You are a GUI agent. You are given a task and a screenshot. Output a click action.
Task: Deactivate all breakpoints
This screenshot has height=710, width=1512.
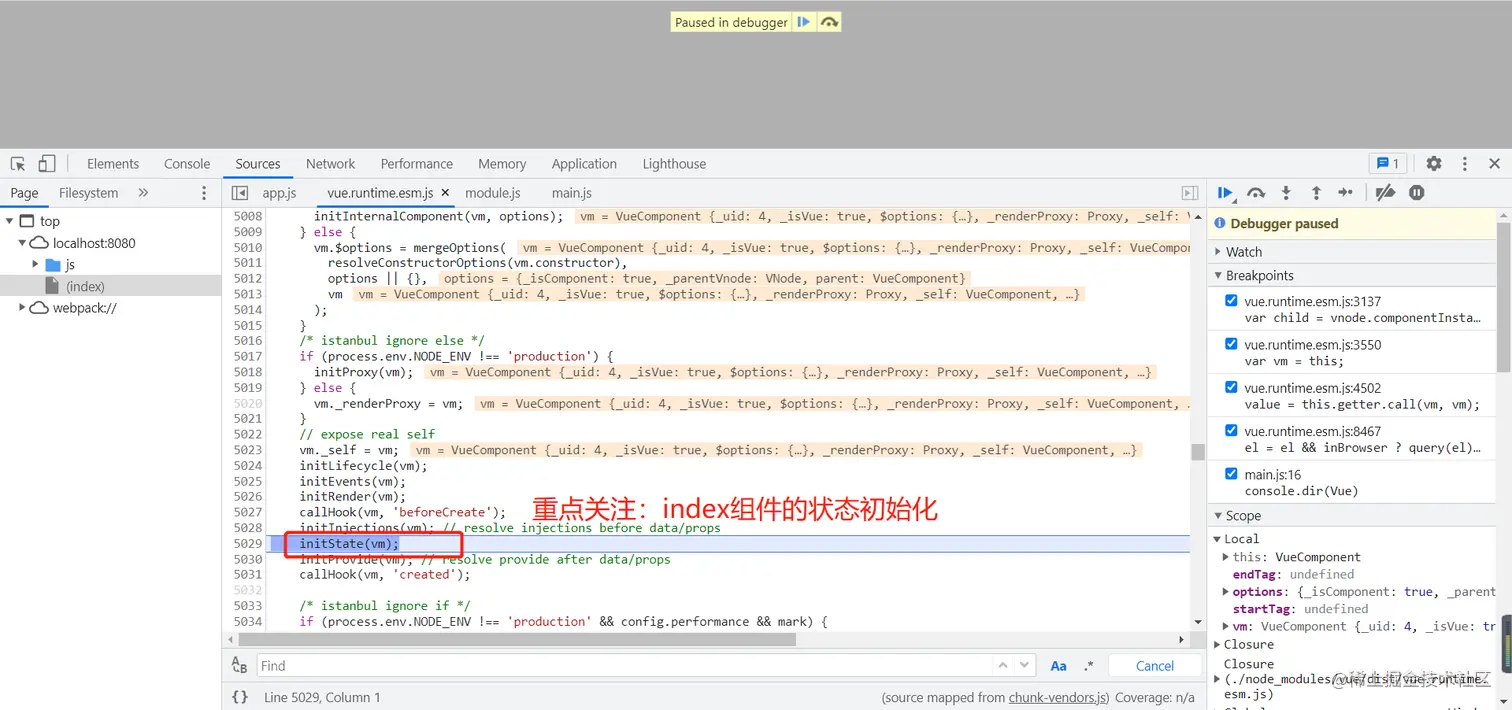point(1385,193)
